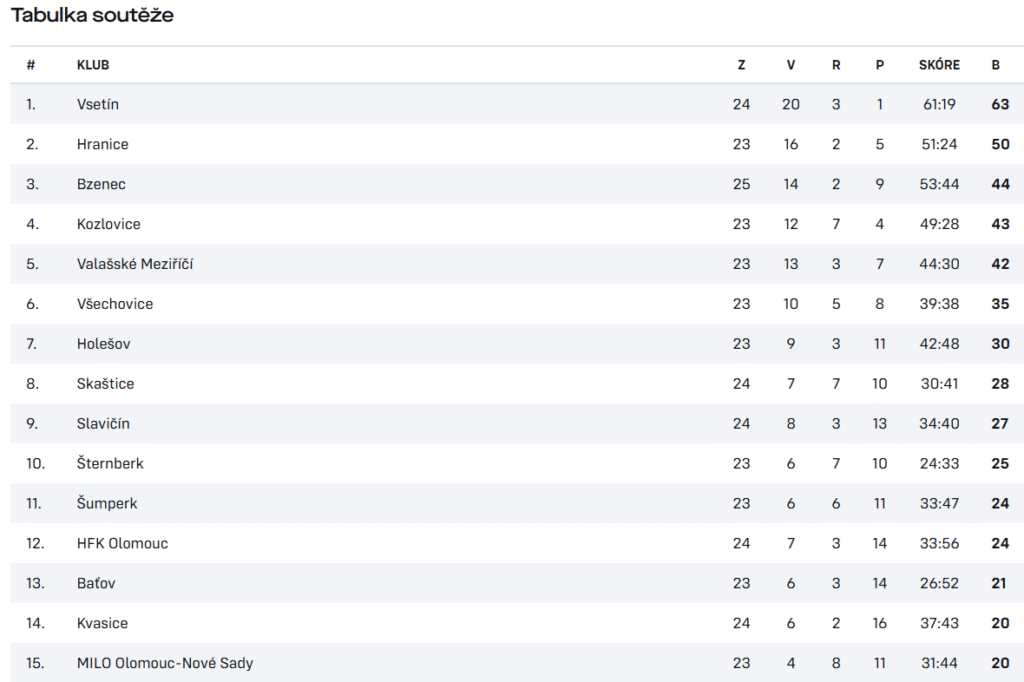Image resolution: width=1024 pixels, height=682 pixels.
Task: Open the Holešov club link
Action: pyautogui.click(x=103, y=344)
